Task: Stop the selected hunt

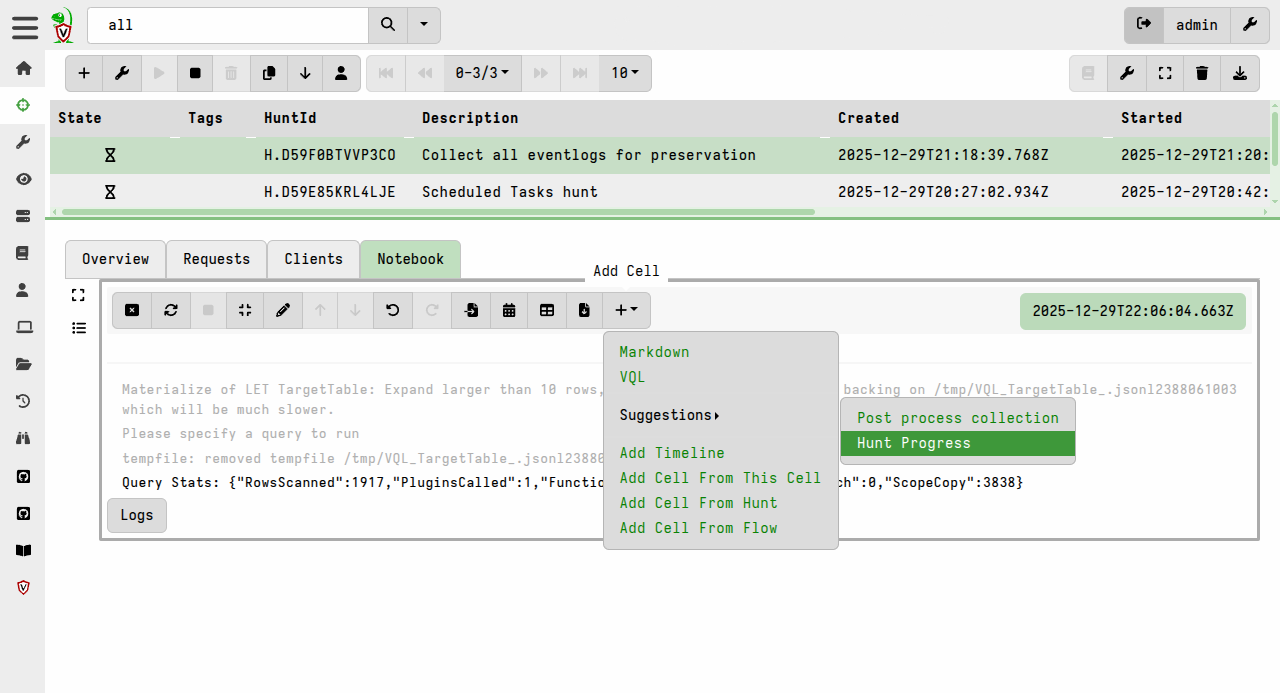Action: 195,73
